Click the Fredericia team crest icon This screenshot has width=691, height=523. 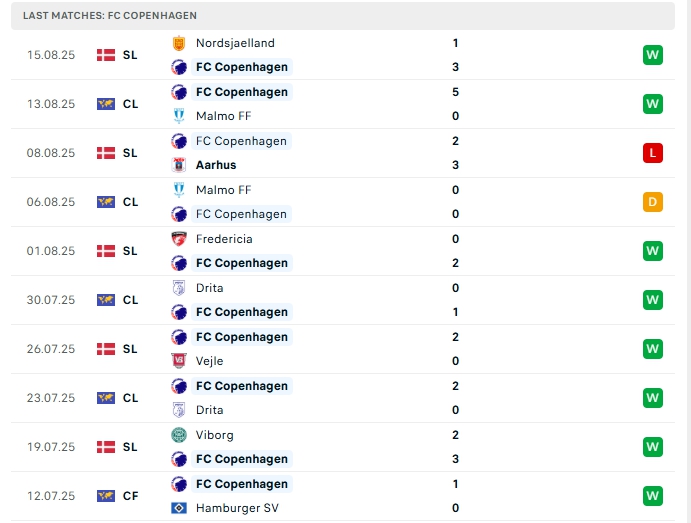[180, 239]
